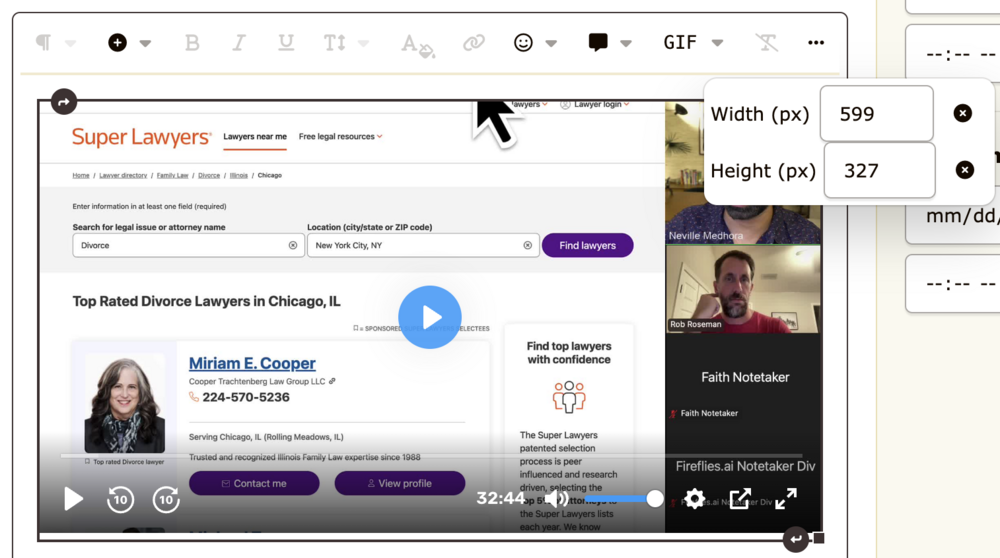Clear the Divorce search field

(x=293, y=246)
